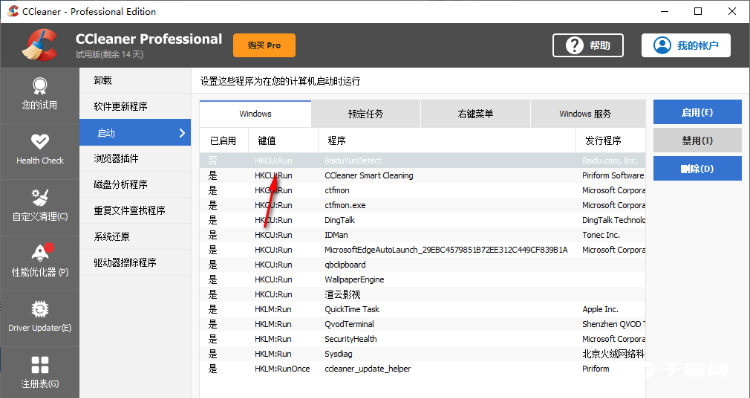750x398 pixels.
Task: Close the CCleaner window
Action: coord(732,11)
